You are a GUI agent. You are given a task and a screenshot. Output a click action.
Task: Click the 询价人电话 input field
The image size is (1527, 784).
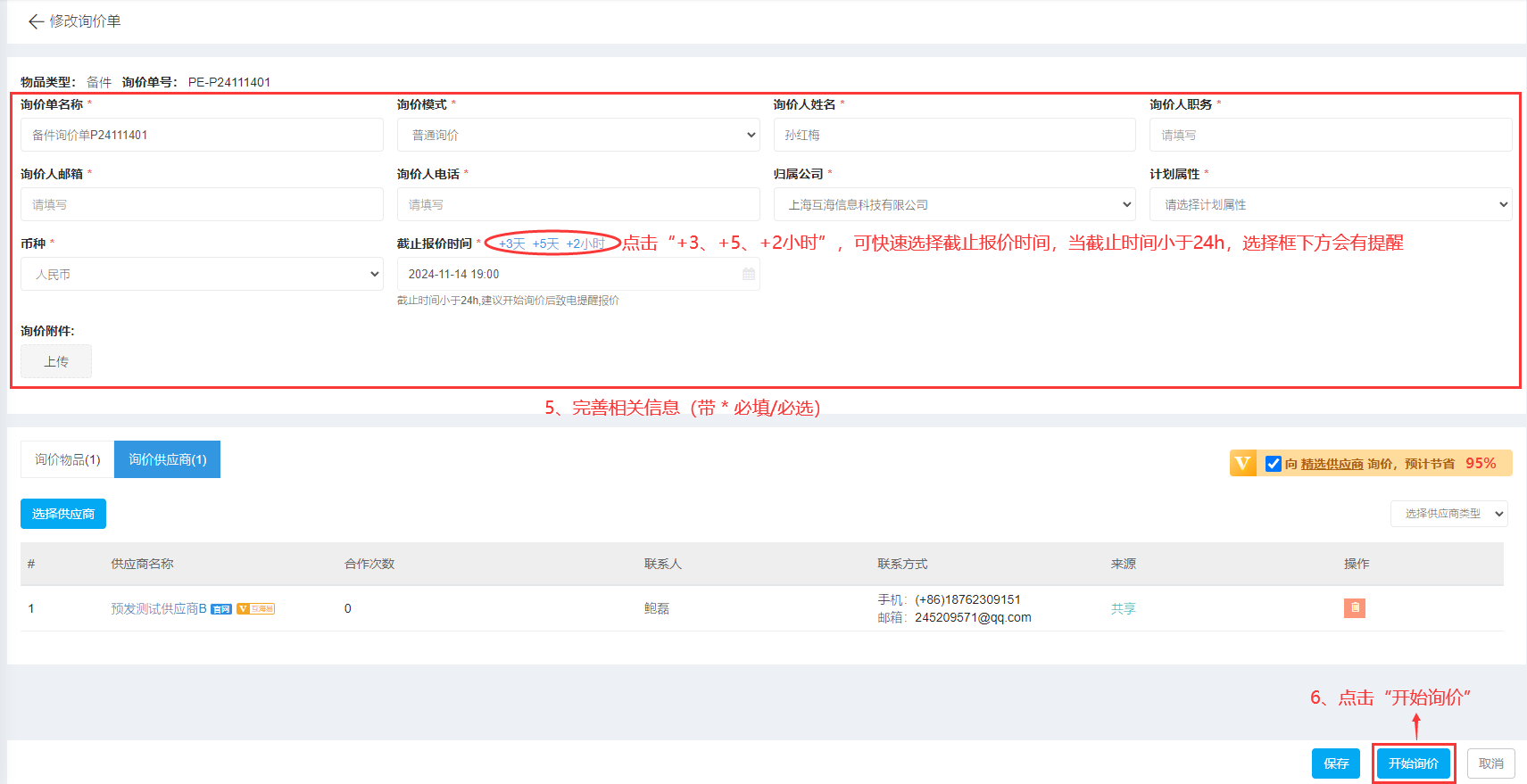pyautogui.click(x=578, y=204)
